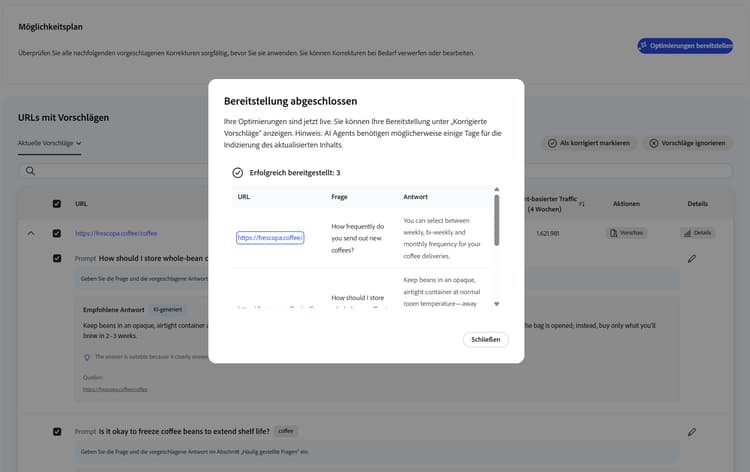Viewport: 750px width, 472px height.
Task: Open the frescopa.coffee link in dialog table
Action: (270, 238)
